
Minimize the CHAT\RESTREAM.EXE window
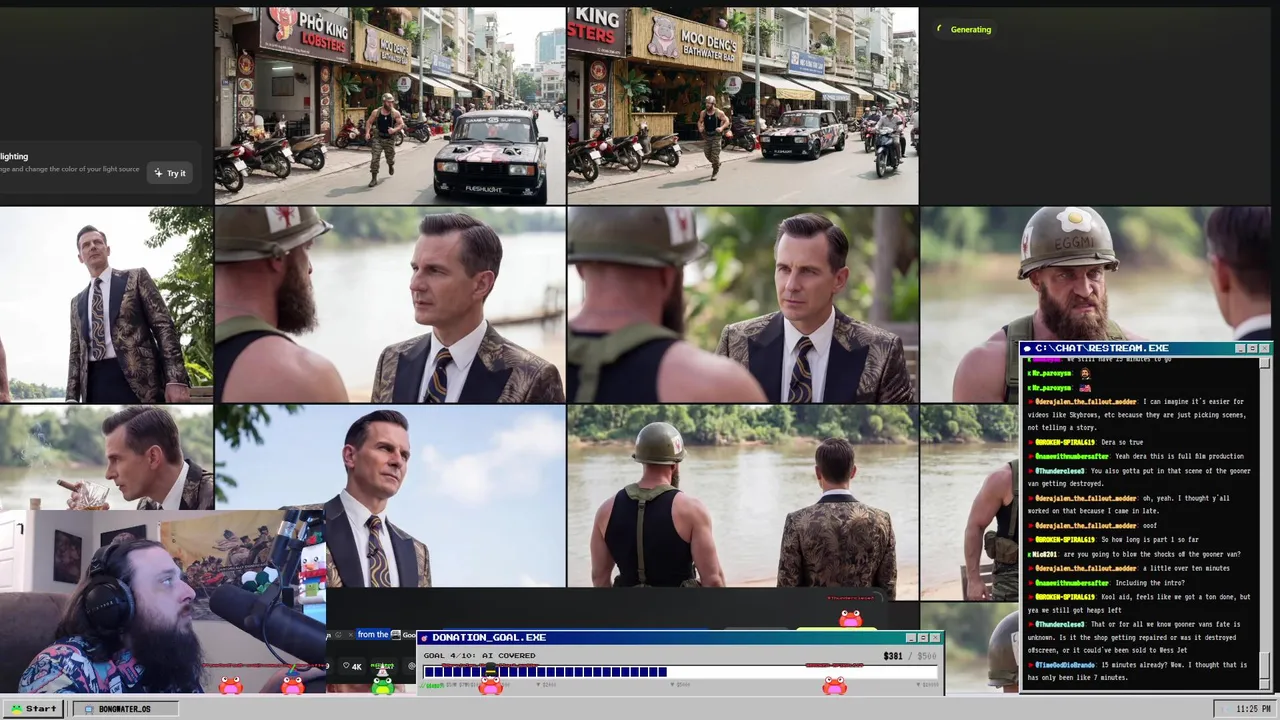click(1240, 348)
